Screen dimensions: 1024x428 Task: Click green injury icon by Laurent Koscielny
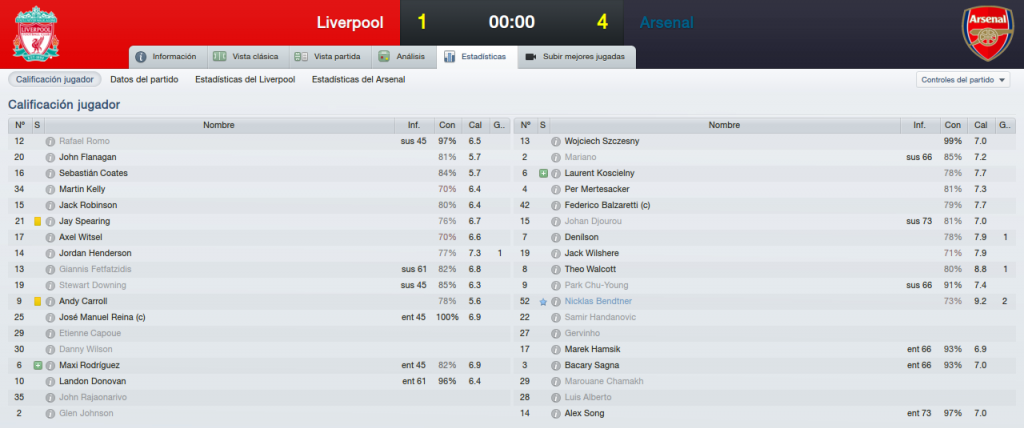[543, 173]
